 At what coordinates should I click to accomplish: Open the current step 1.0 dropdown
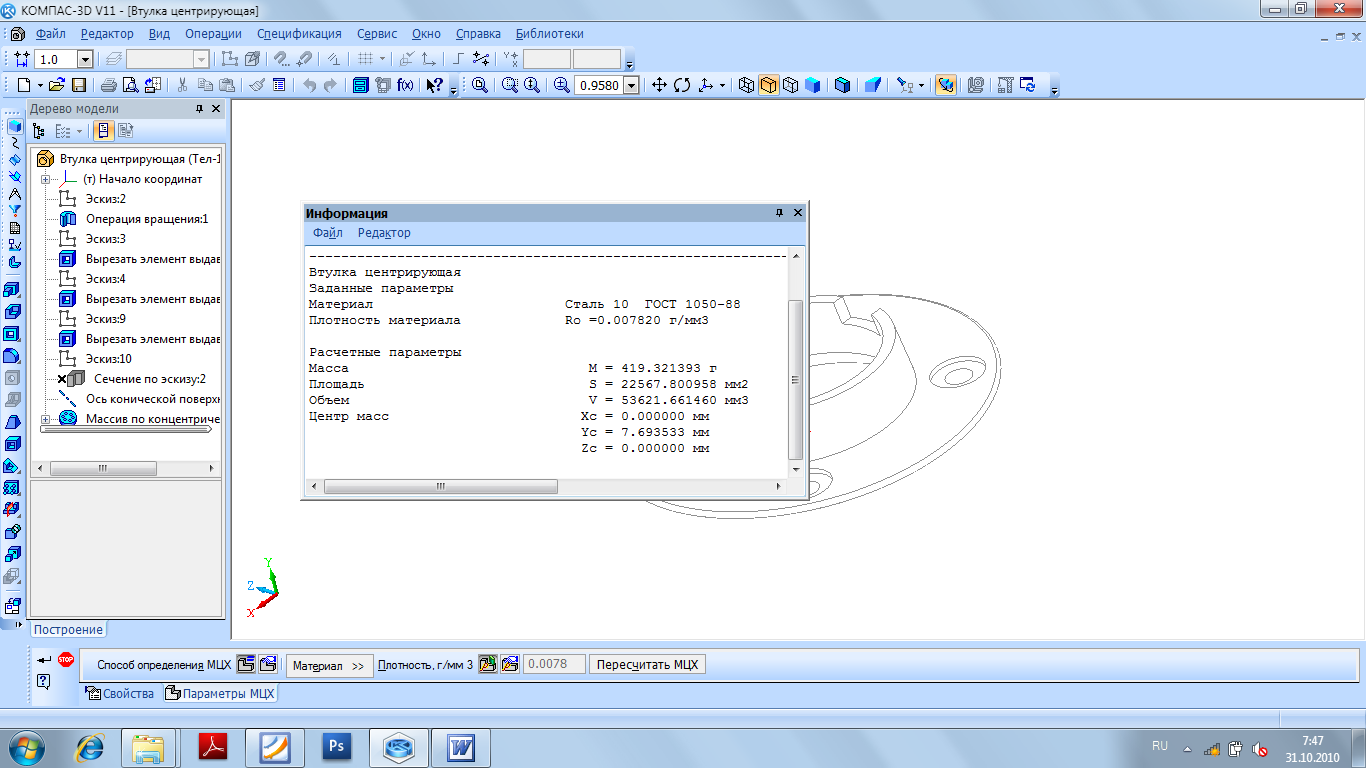[x=85, y=60]
